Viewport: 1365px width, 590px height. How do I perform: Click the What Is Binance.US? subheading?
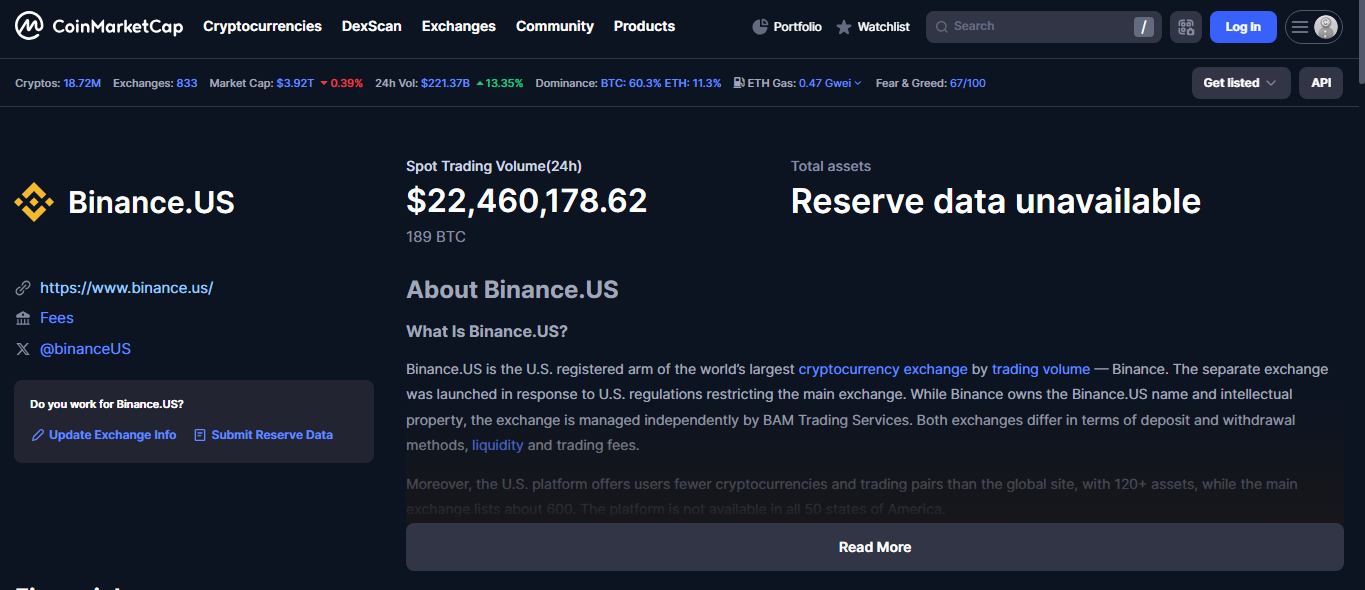tap(487, 332)
